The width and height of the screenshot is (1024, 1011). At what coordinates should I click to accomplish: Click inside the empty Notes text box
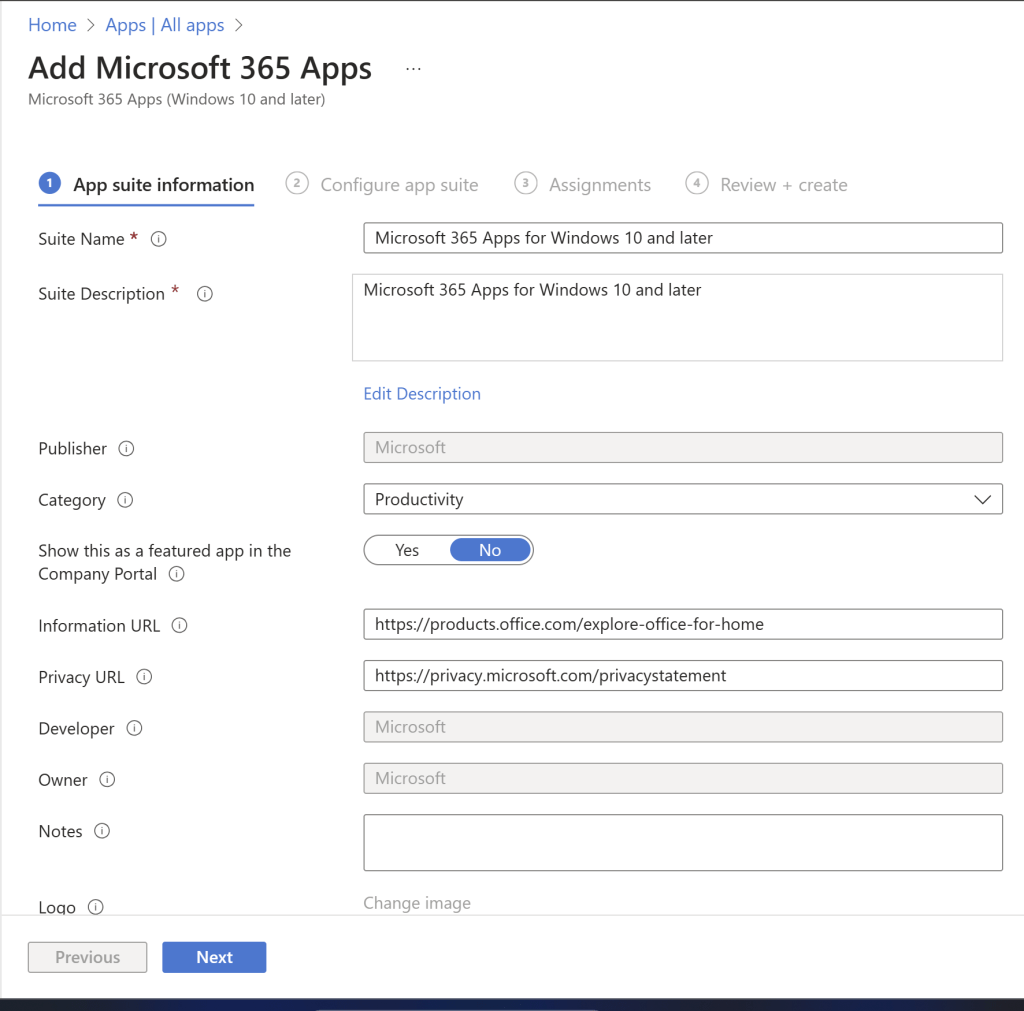[682, 842]
